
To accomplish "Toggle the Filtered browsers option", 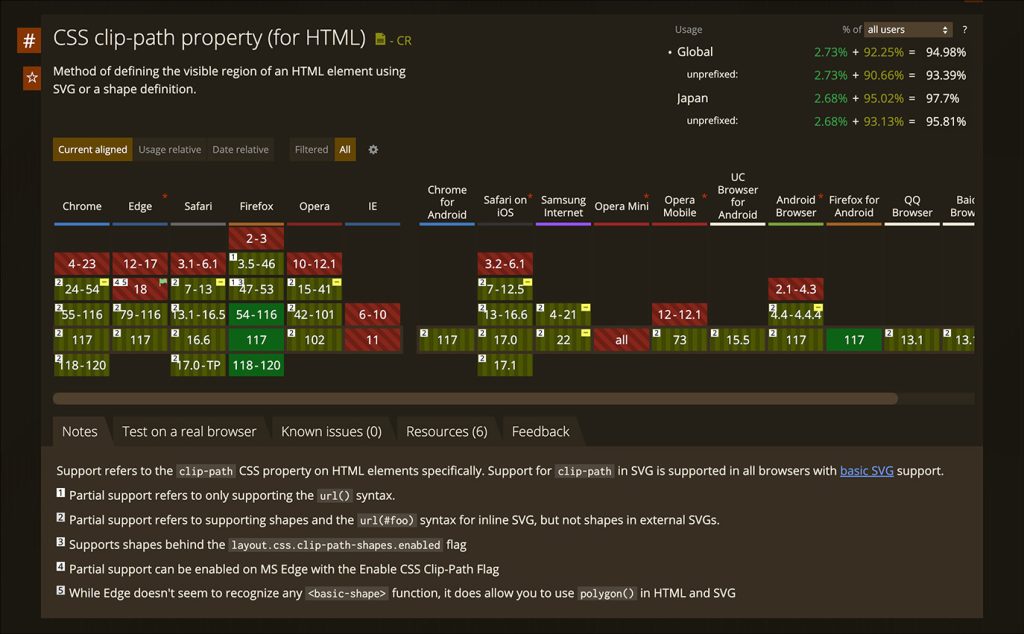I will [x=311, y=150].
